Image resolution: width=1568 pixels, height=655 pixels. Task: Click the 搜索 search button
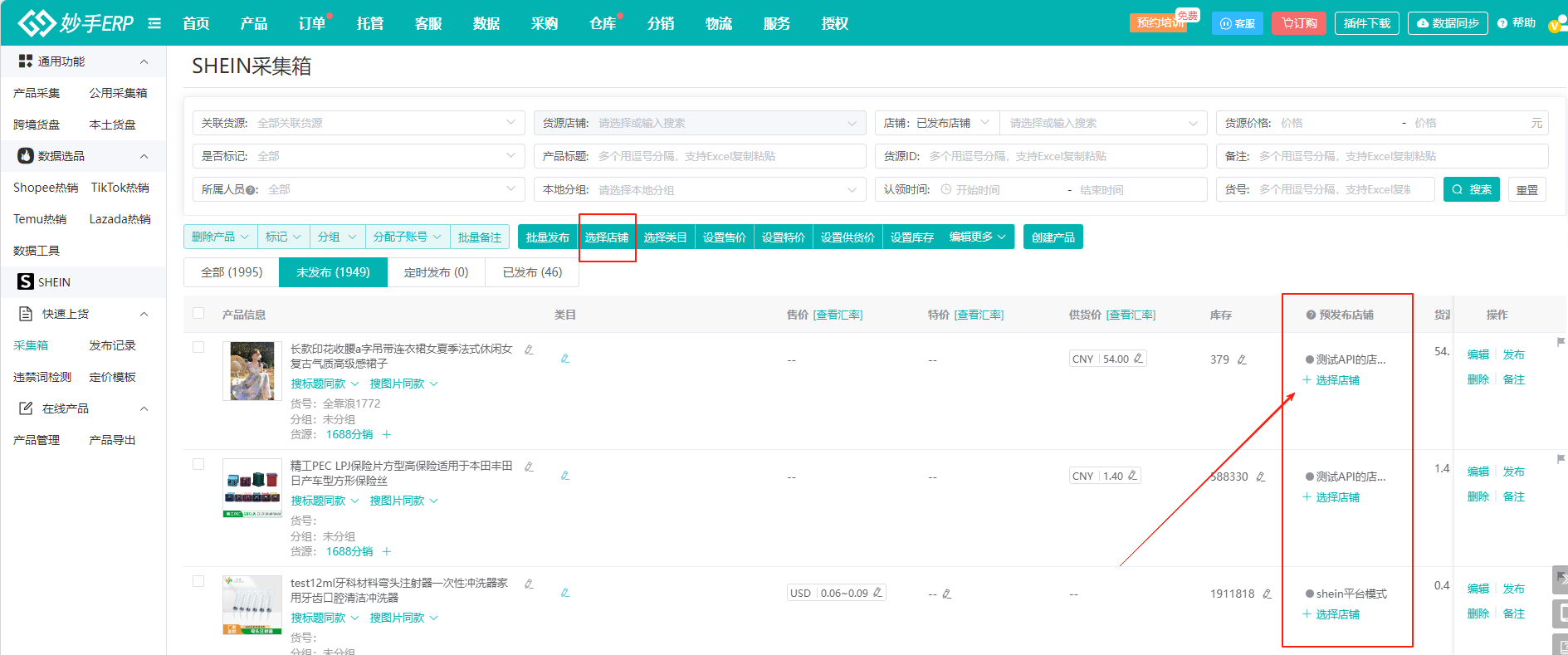[1472, 189]
